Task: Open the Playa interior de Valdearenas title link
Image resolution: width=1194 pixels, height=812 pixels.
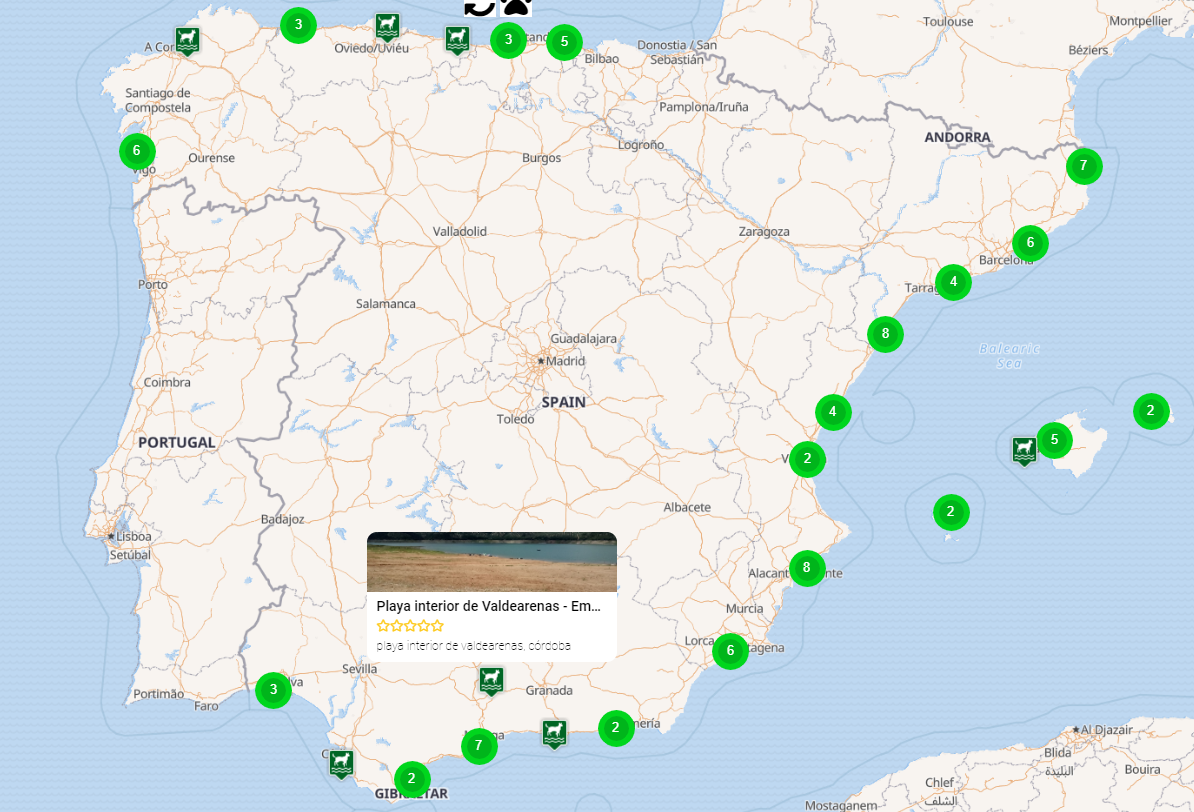Action: point(489,606)
